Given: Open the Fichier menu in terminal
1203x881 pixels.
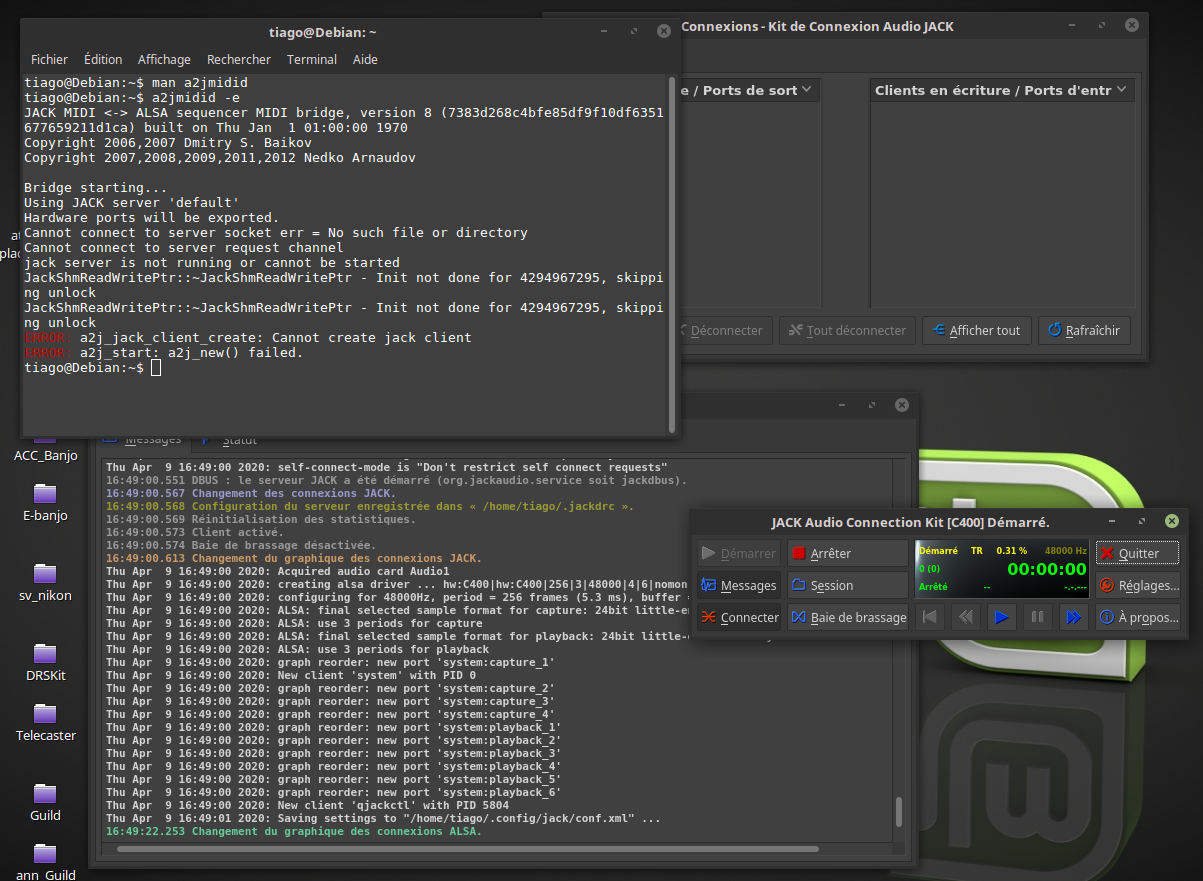Looking at the screenshot, I should pos(49,59).
